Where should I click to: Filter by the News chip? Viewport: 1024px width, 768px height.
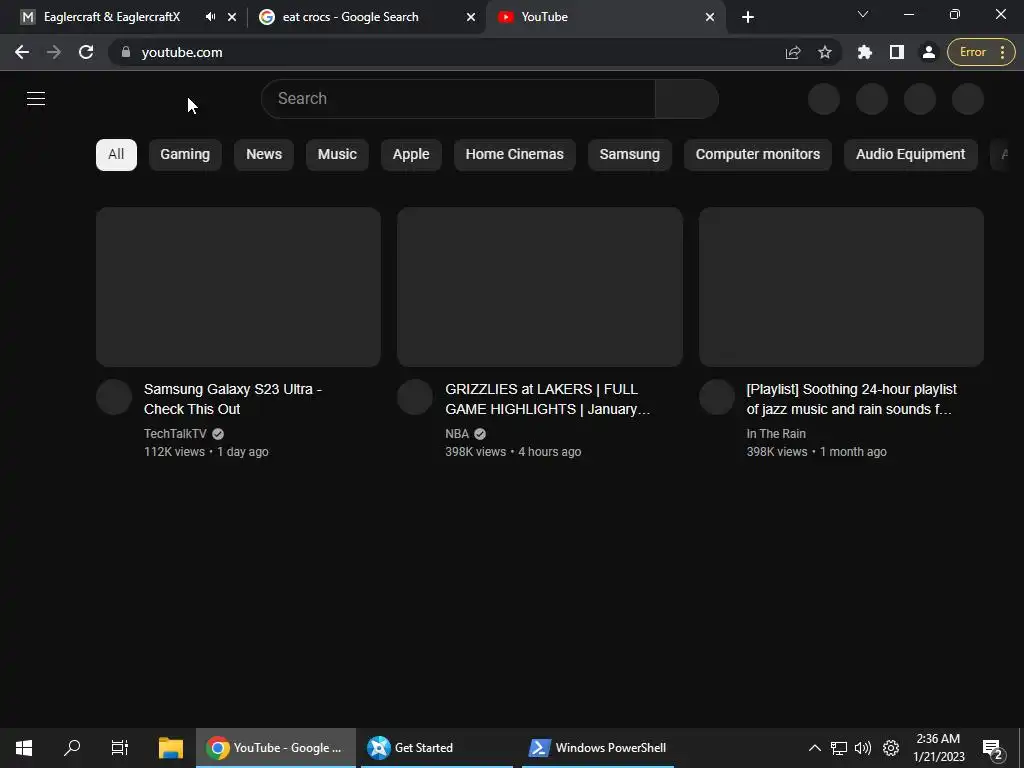click(264, 155)
